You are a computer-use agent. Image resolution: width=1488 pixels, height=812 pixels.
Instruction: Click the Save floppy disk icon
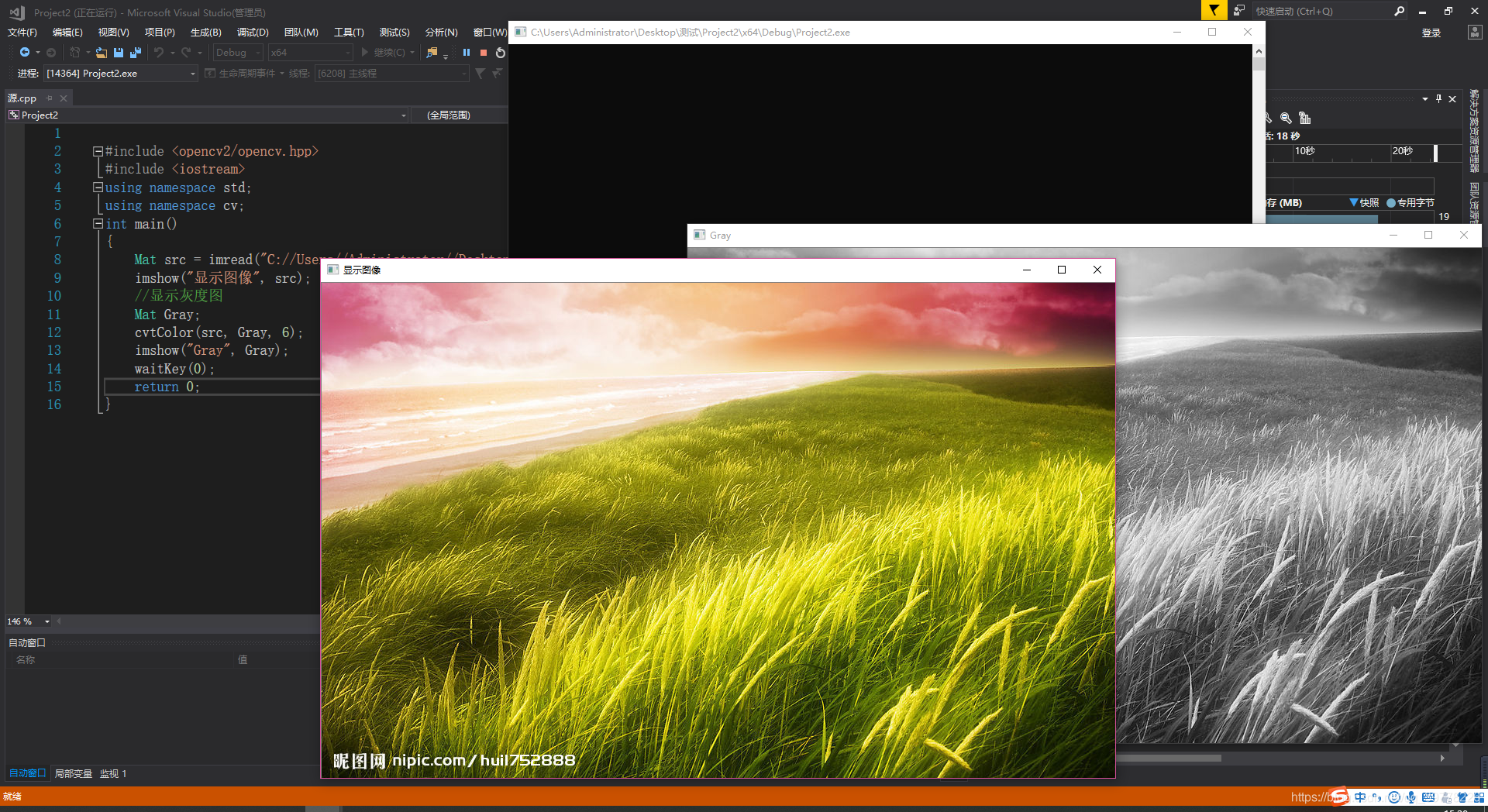click(119, 52)
